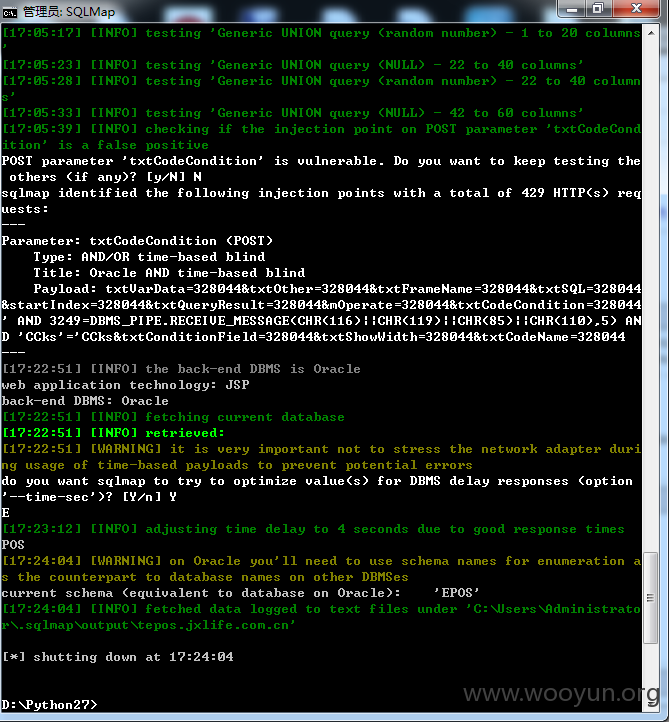Viewport: 669px width, 722px height.
Task: Click the '[*] shutting down at 17:24:04' line
Action: coord(118,657)
